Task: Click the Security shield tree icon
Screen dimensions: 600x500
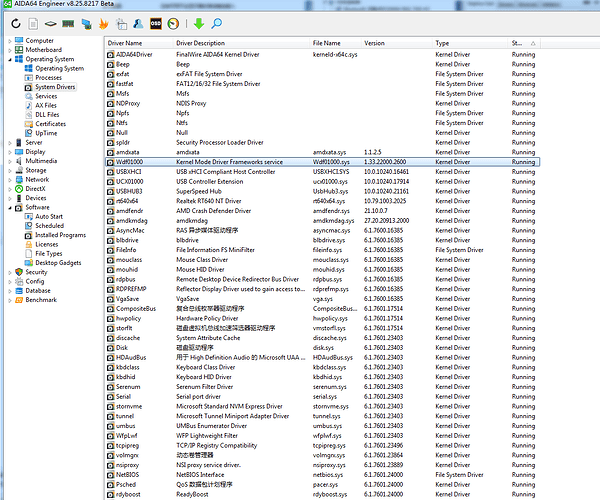Action: click(19, 272)
